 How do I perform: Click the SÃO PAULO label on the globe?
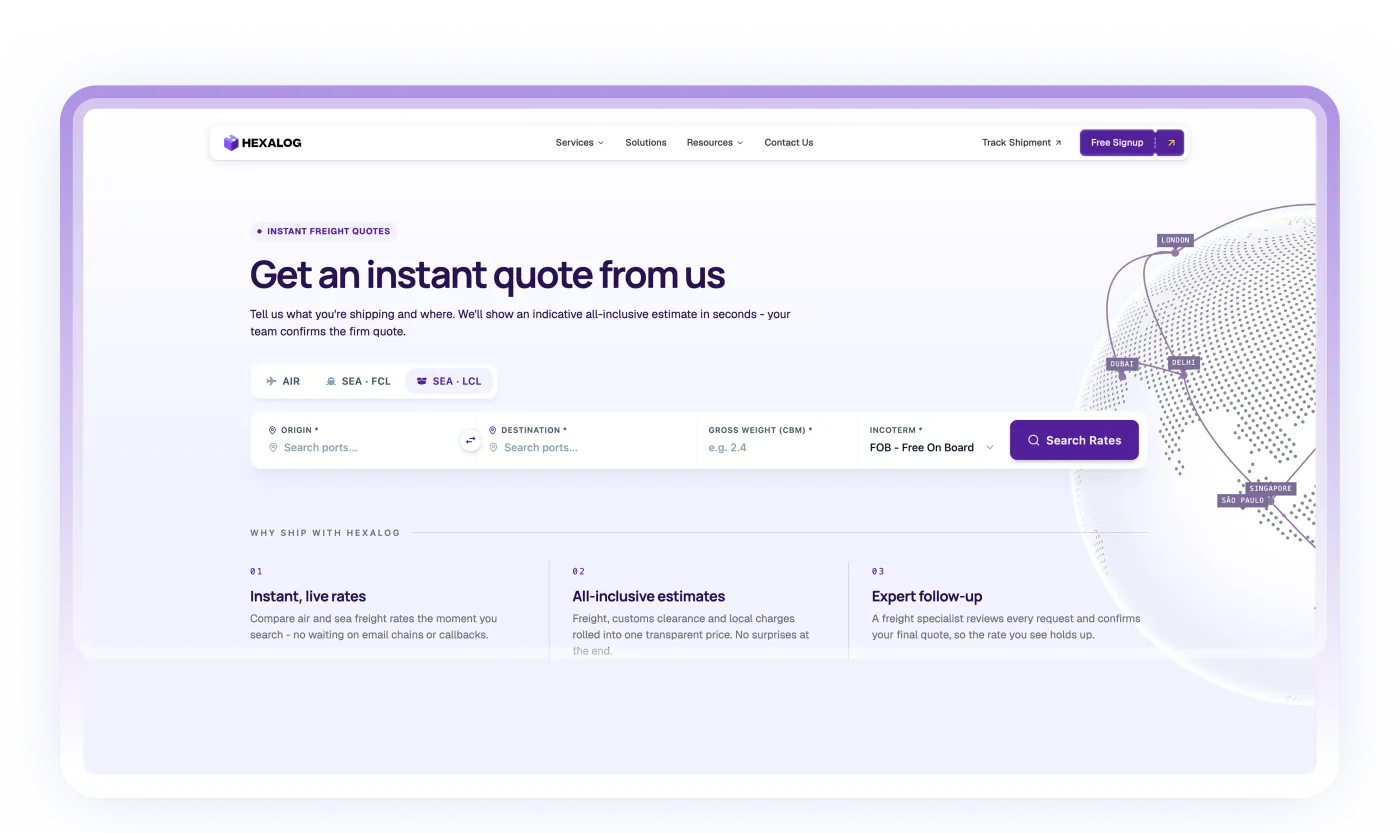coord(1243,500)
